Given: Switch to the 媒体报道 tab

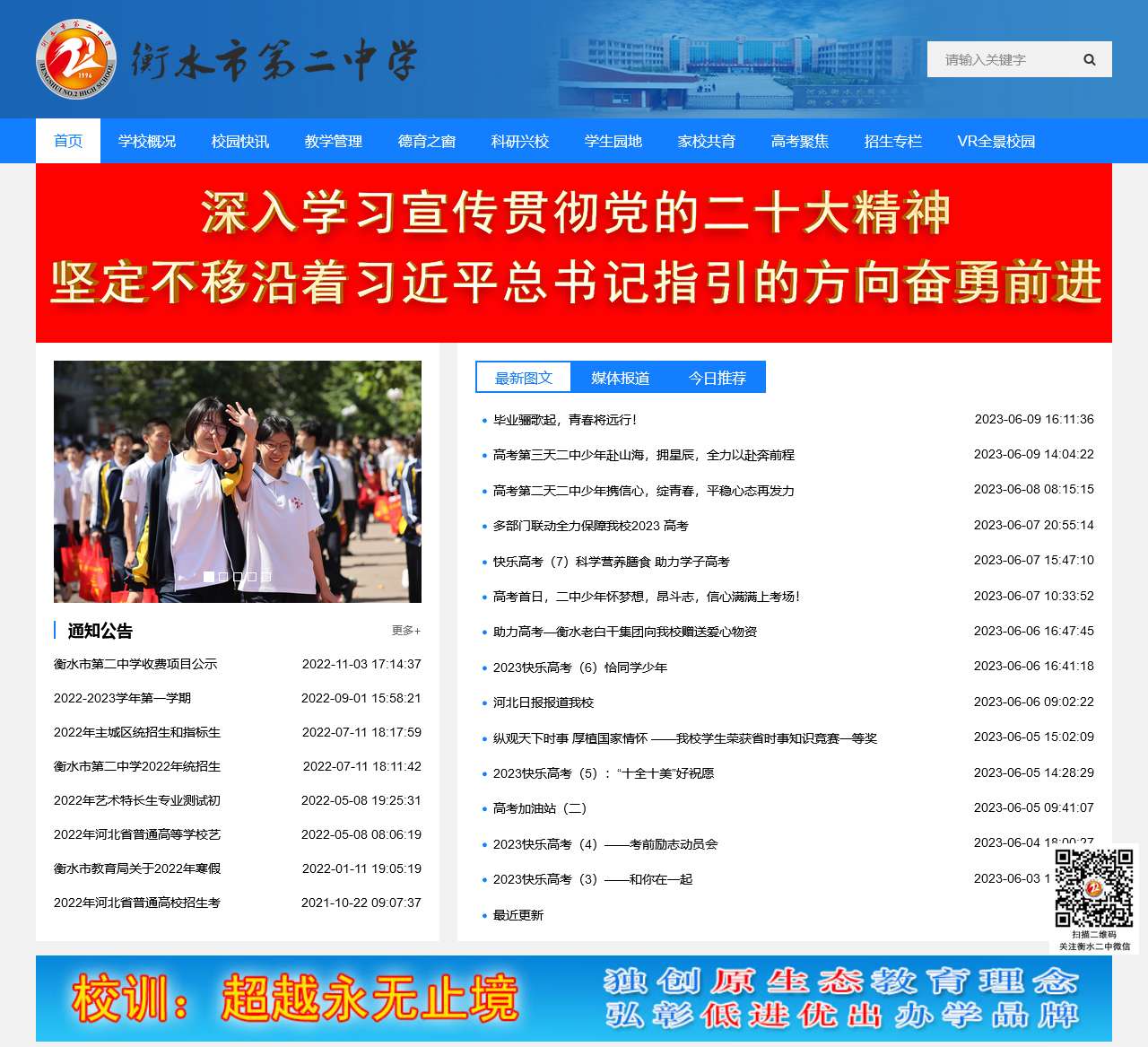Looking at the screenshot, I should click(621, 378).
